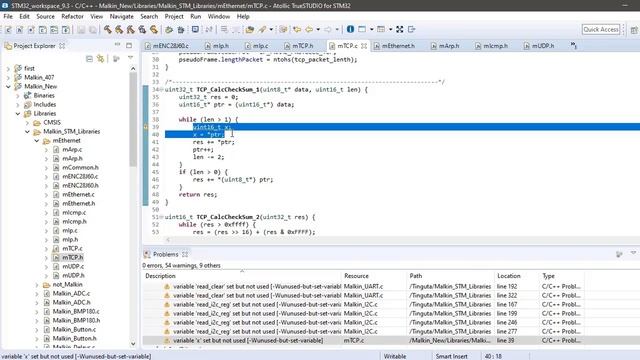Viewport: 640px width, 360px height.
Task: Expand the not_Malkin folder
Action: point(37,284)
